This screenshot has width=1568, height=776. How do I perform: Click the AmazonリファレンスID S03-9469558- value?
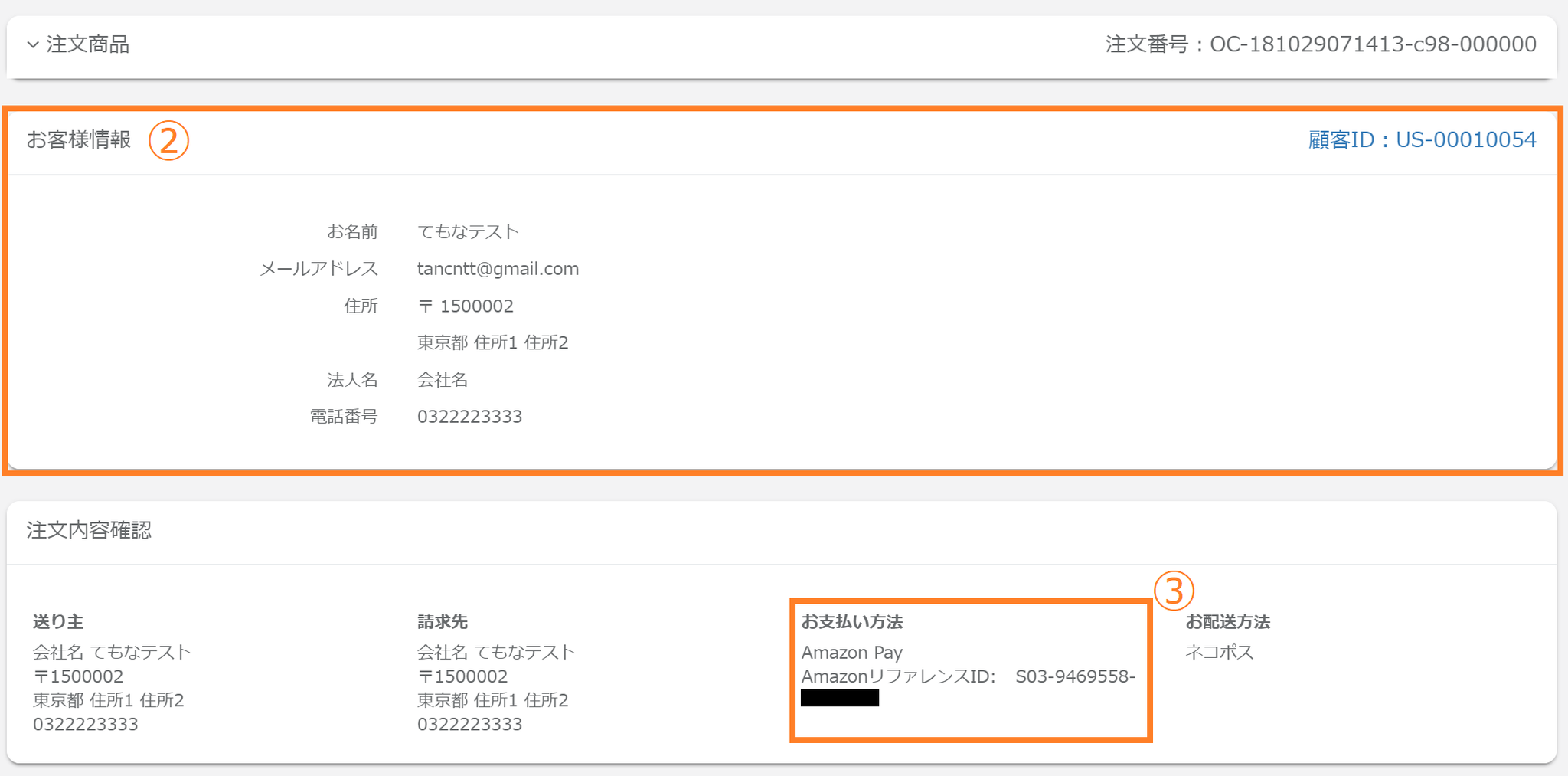1075,676
